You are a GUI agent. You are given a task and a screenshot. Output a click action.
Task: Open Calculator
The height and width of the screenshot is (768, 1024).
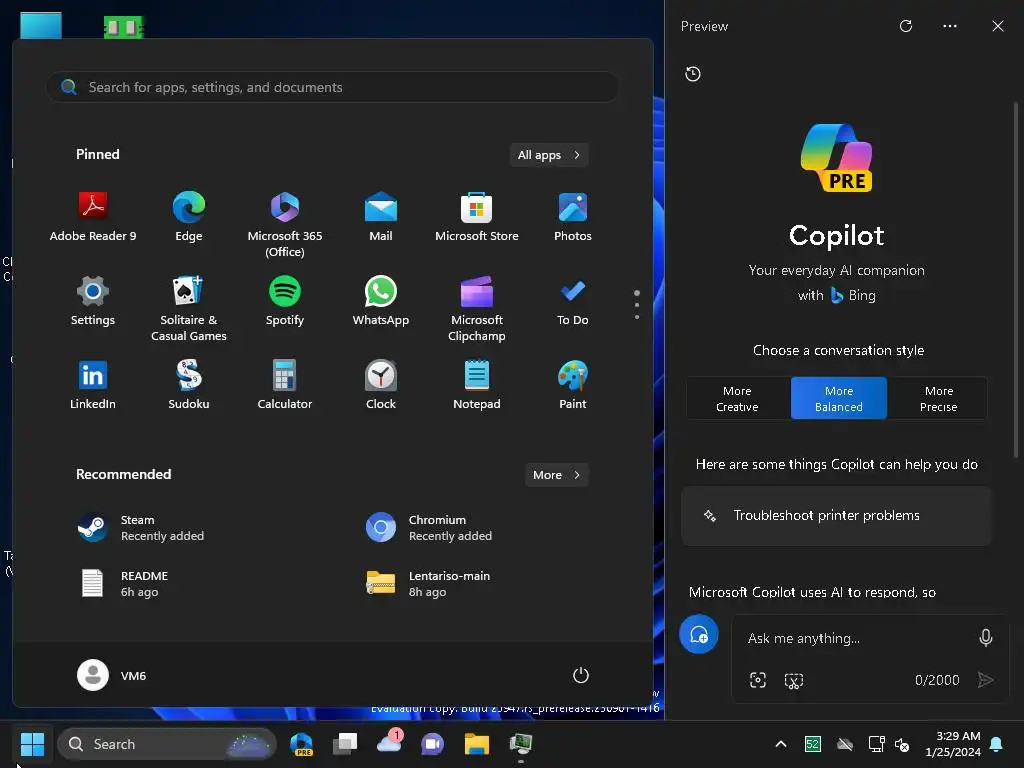[285, 385]
